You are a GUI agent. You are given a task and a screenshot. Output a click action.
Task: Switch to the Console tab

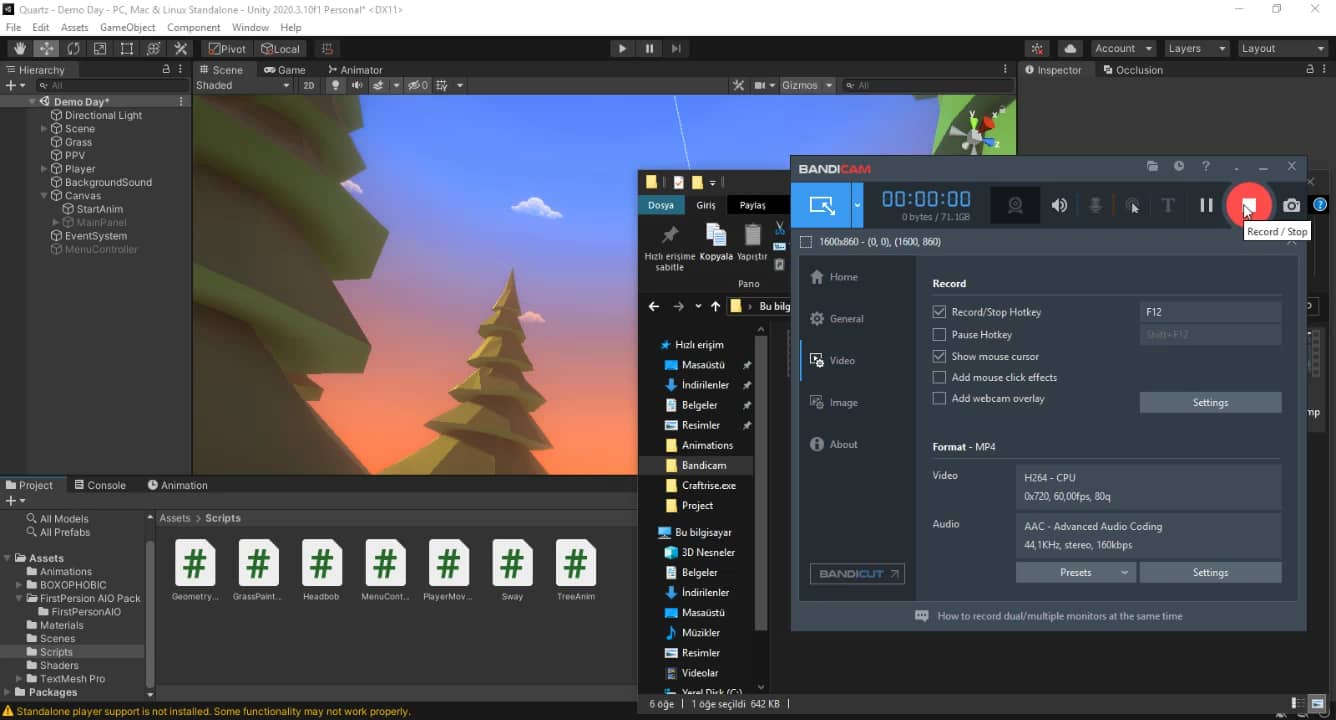[x=100, y=485]
